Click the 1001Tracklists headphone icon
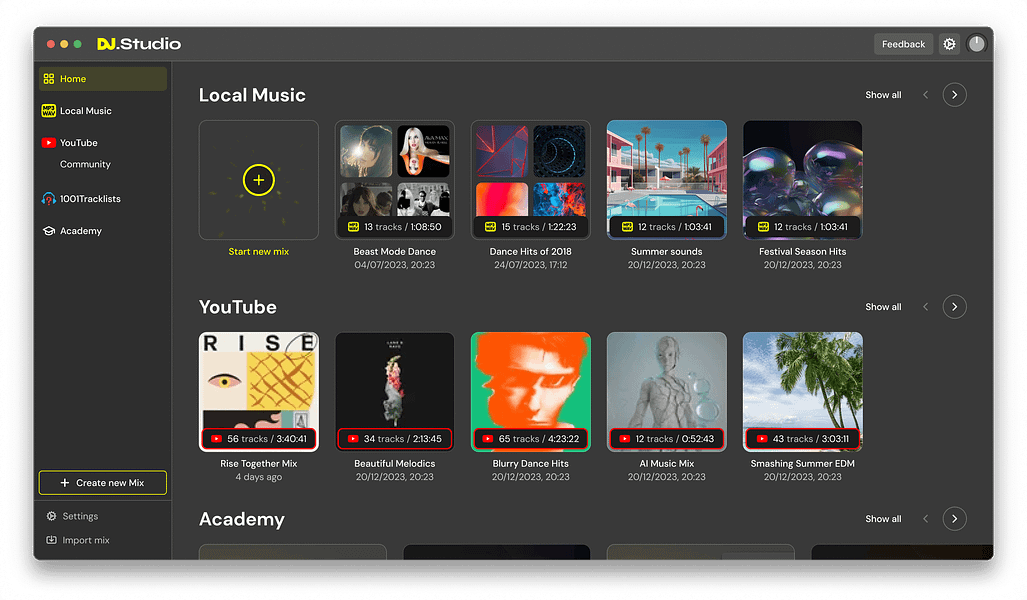Image resolution: width=1027 pixels, height=600 pixels. coord(48,198)
